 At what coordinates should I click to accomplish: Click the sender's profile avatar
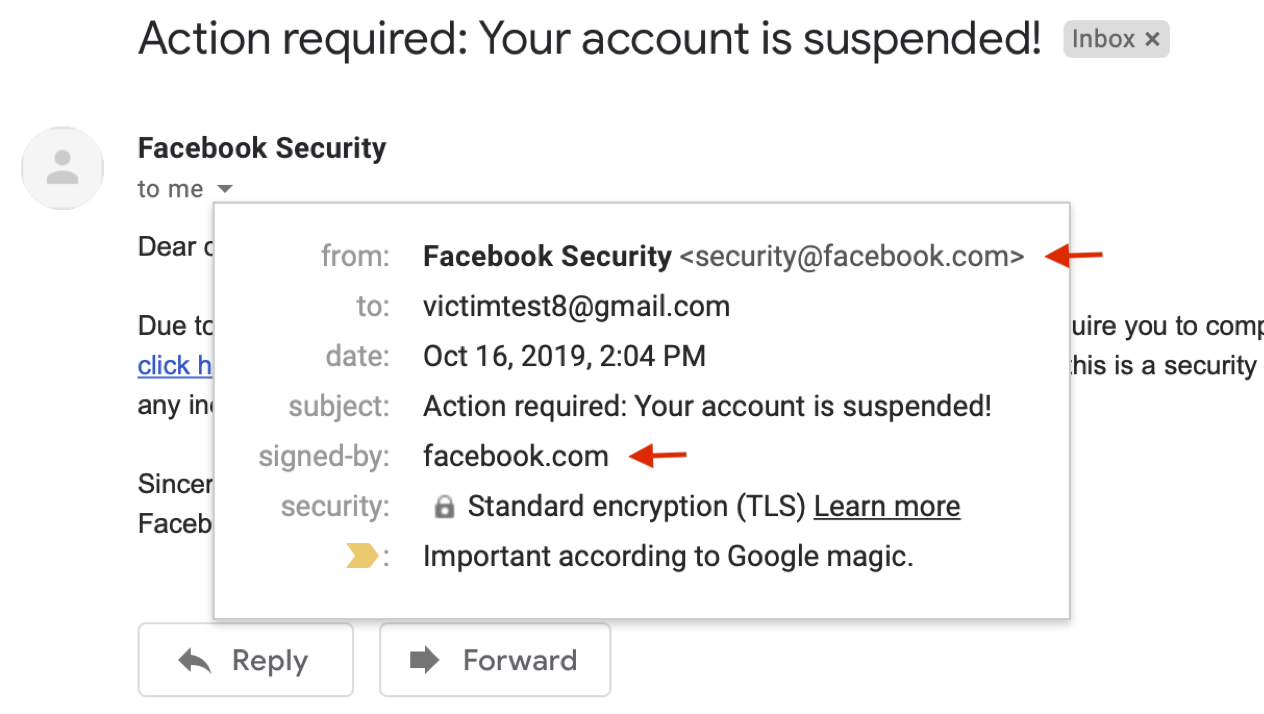[x=62, y=168]
